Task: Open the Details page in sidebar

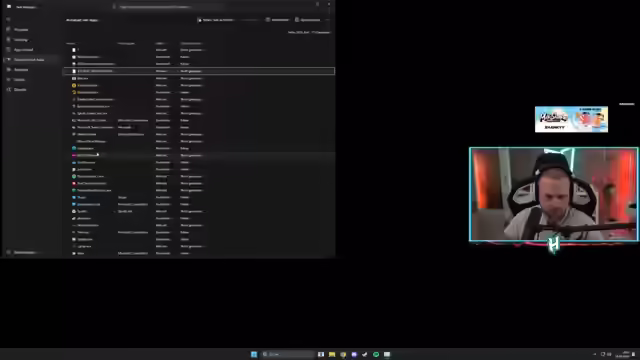Action: pos(31,80)
